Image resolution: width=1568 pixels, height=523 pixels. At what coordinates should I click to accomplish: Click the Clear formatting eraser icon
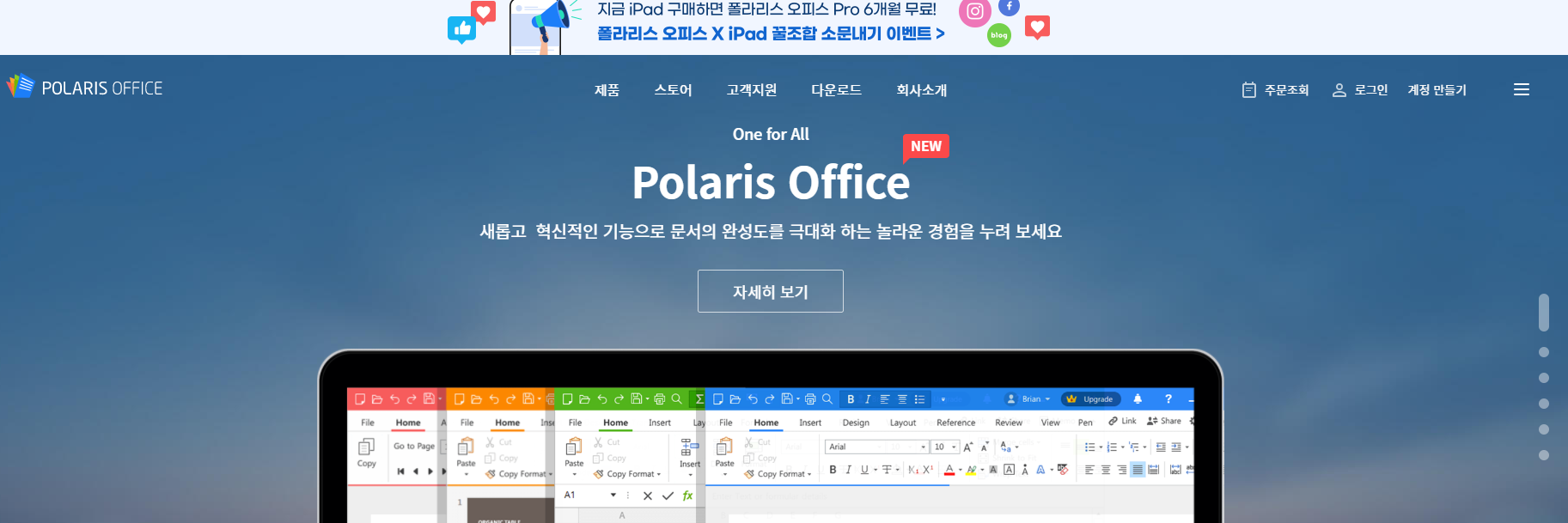click(1063, 470)
